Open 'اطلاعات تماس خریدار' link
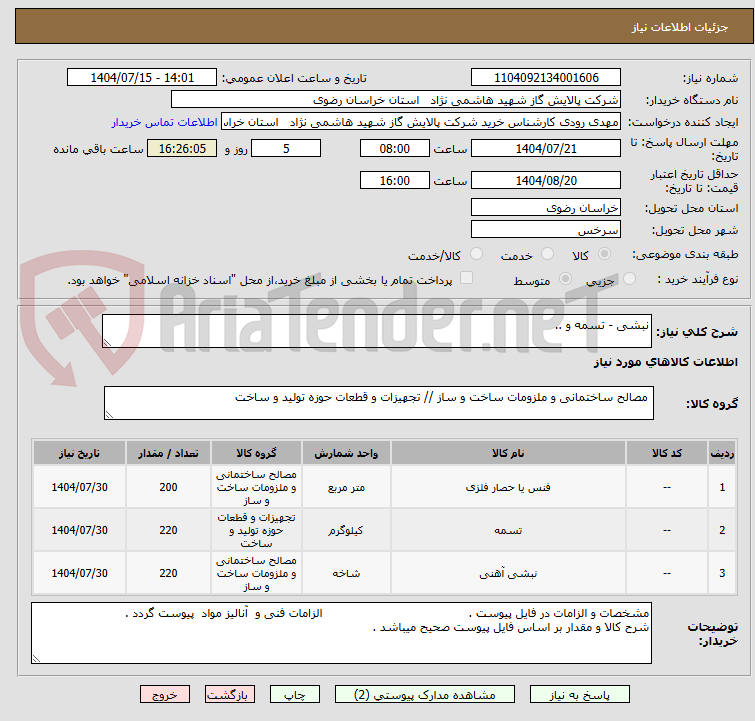755x721 pixels. click(x=165, y=122)
